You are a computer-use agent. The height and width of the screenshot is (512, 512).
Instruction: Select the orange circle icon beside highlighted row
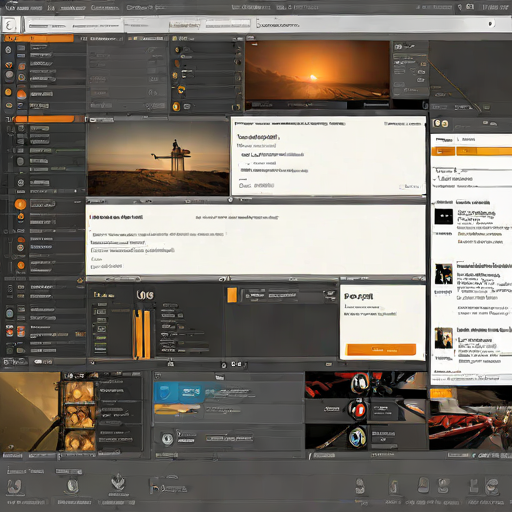[x=20, y=204]
